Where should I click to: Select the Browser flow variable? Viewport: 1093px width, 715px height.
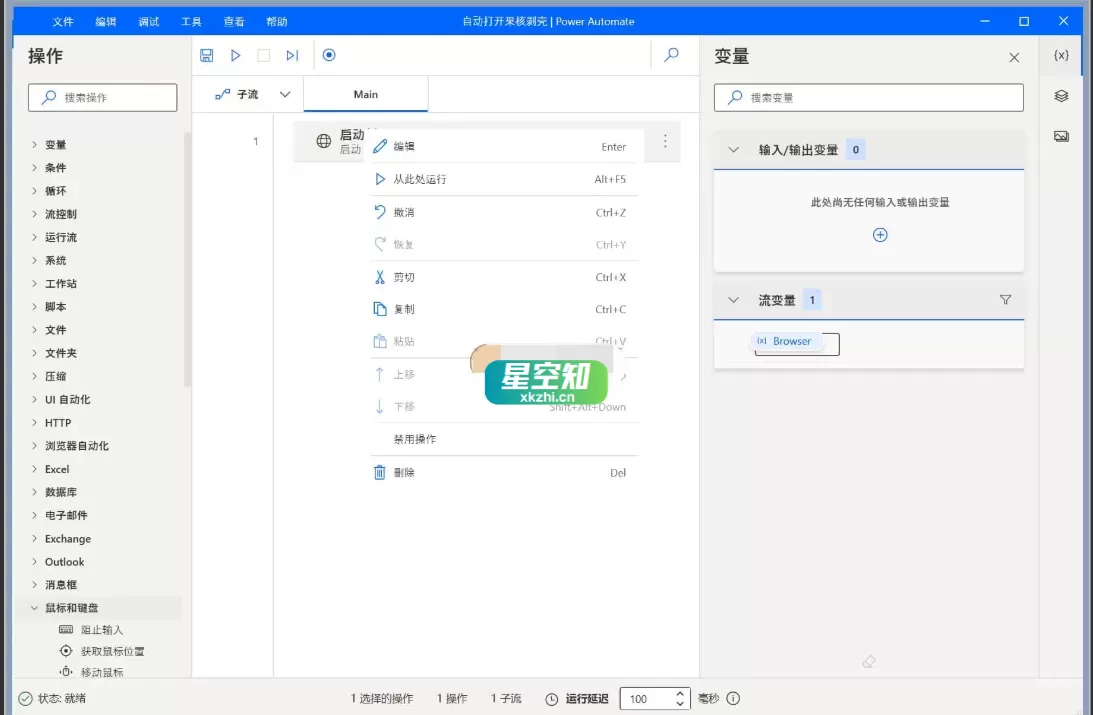pyautogui.click(x=789, y=341)
